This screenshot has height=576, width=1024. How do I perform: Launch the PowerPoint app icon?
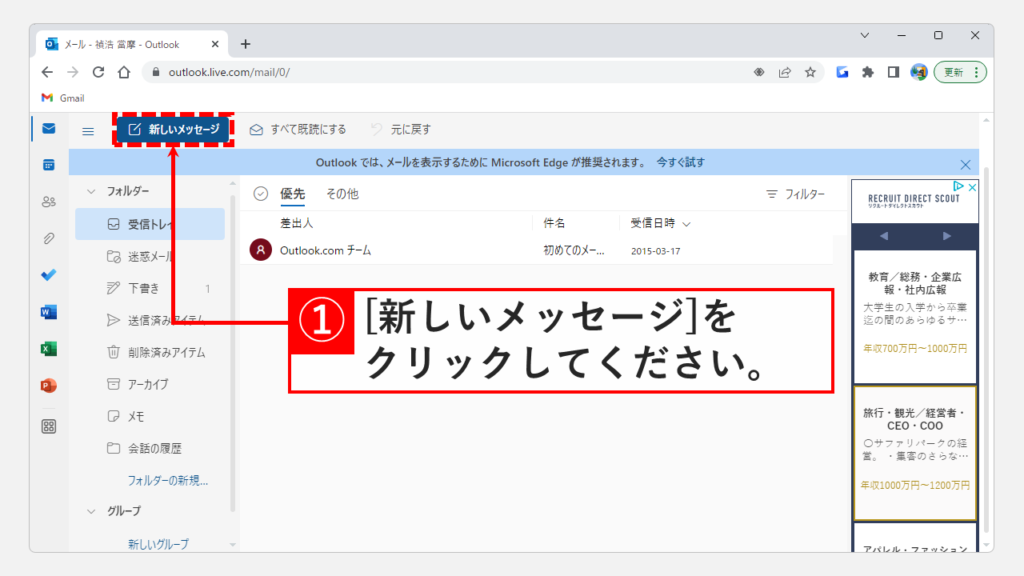tap(48, 386)
